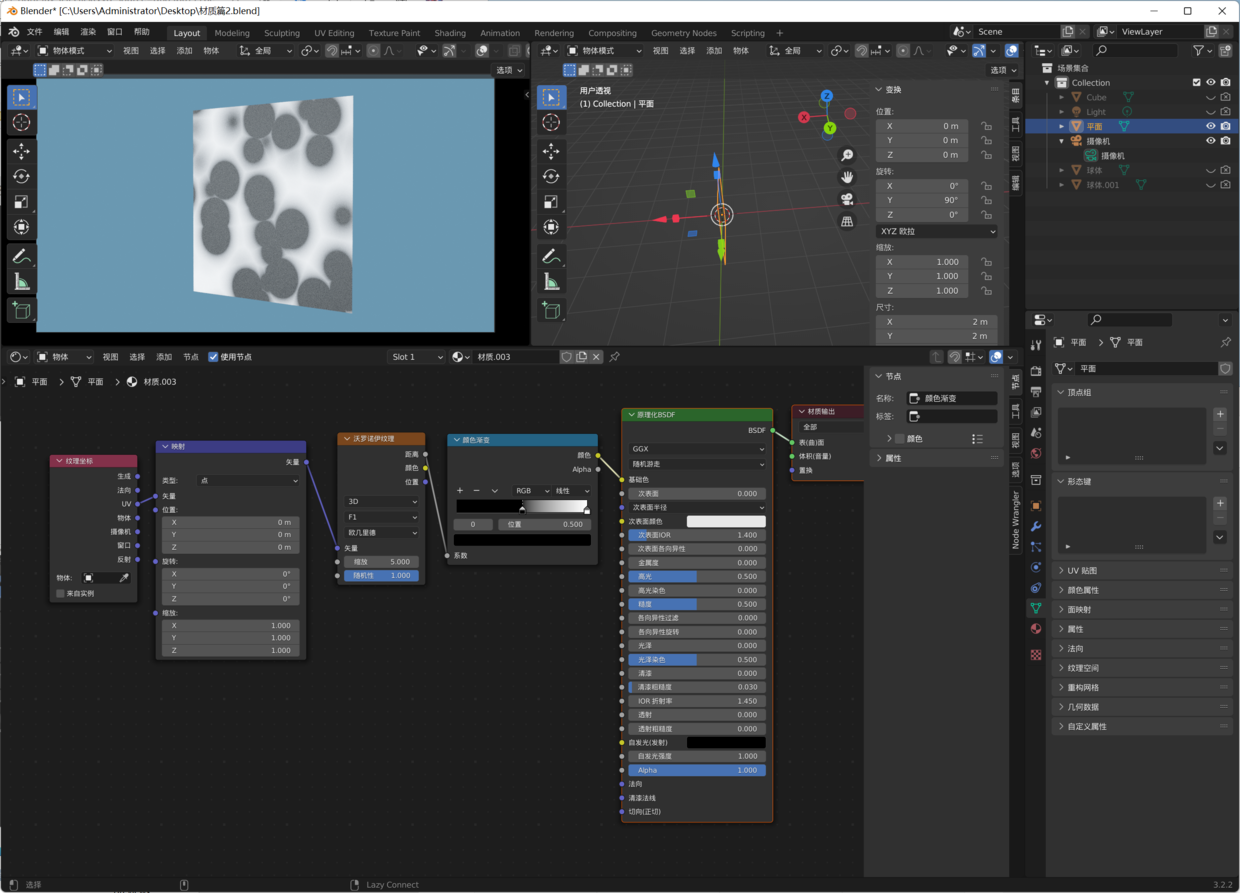This screenshot has height=893, width=1240.
Task: Toggle visibility eye for Collection in outliner
Action: pyautogui.click(x=1210, y=83)
